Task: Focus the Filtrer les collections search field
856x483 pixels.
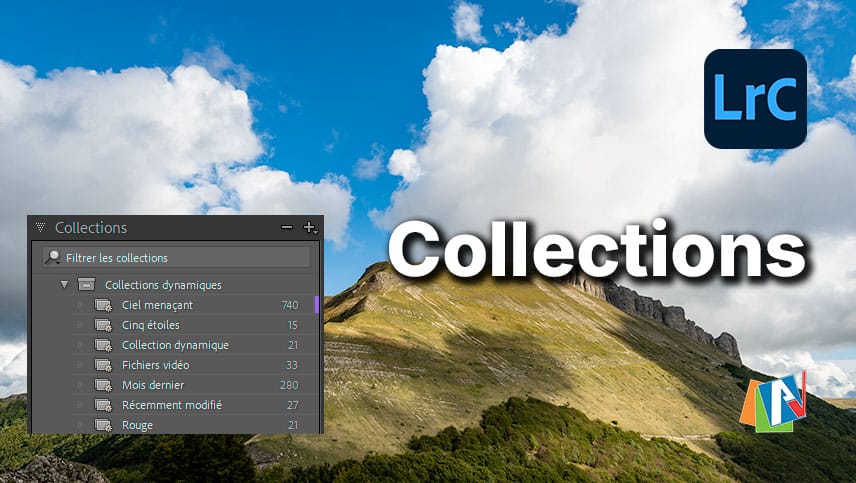Action: point(176,258)
